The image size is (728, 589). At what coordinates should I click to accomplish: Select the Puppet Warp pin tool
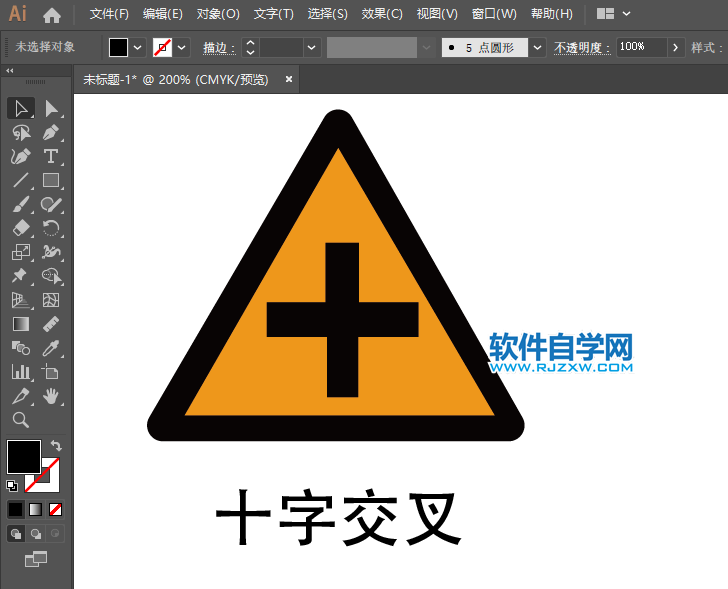click(x=21, y=276)
